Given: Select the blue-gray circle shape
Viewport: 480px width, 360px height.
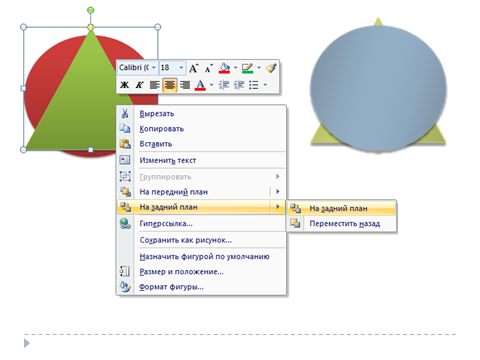Looking at the screenshot, I should tap(378, 88).
